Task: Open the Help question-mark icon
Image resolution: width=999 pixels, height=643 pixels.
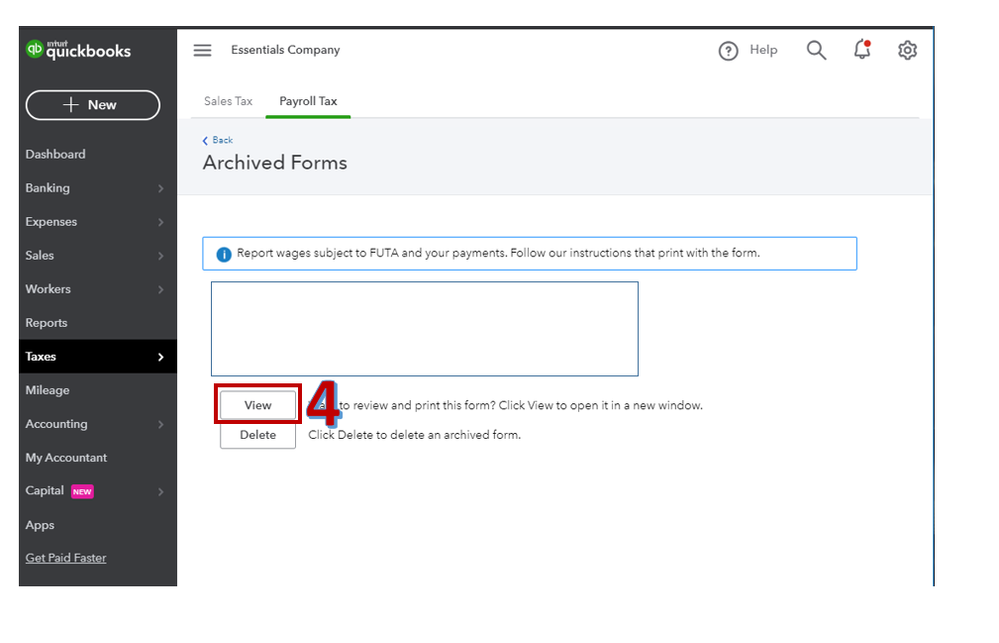Action: point(728,50)
